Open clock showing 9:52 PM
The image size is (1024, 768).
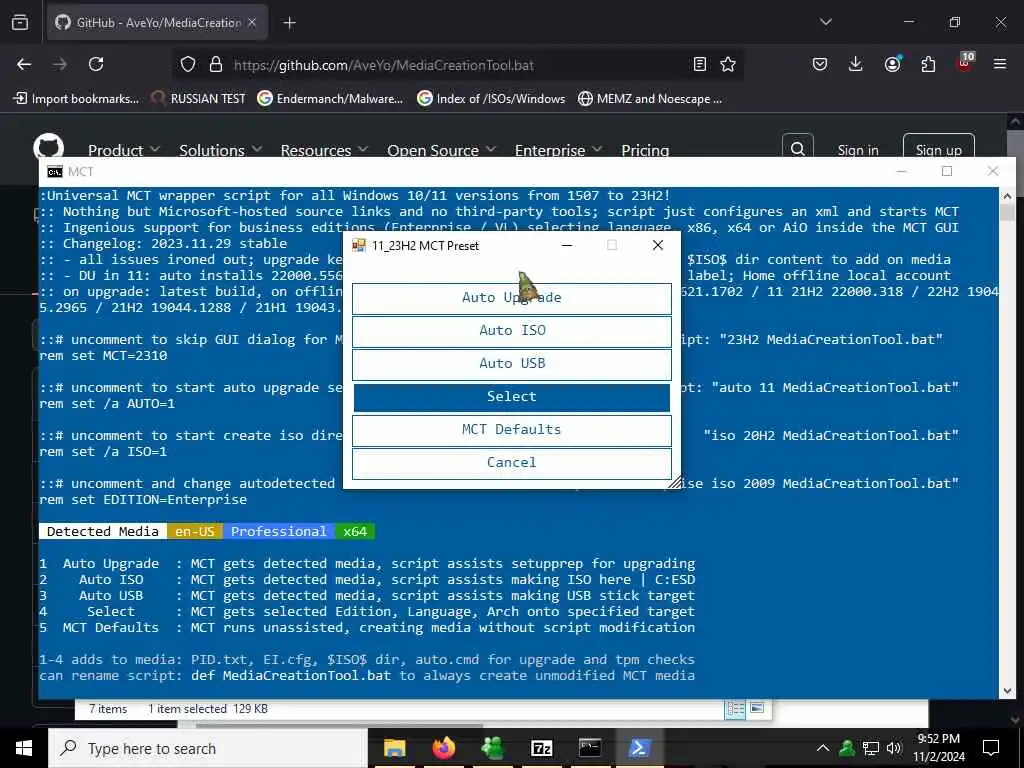[x=938, y=748]
